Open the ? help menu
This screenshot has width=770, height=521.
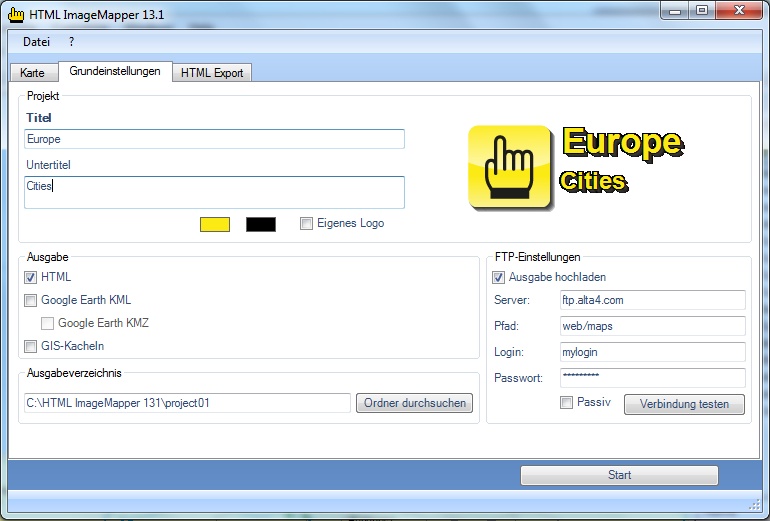pos(72,42)
